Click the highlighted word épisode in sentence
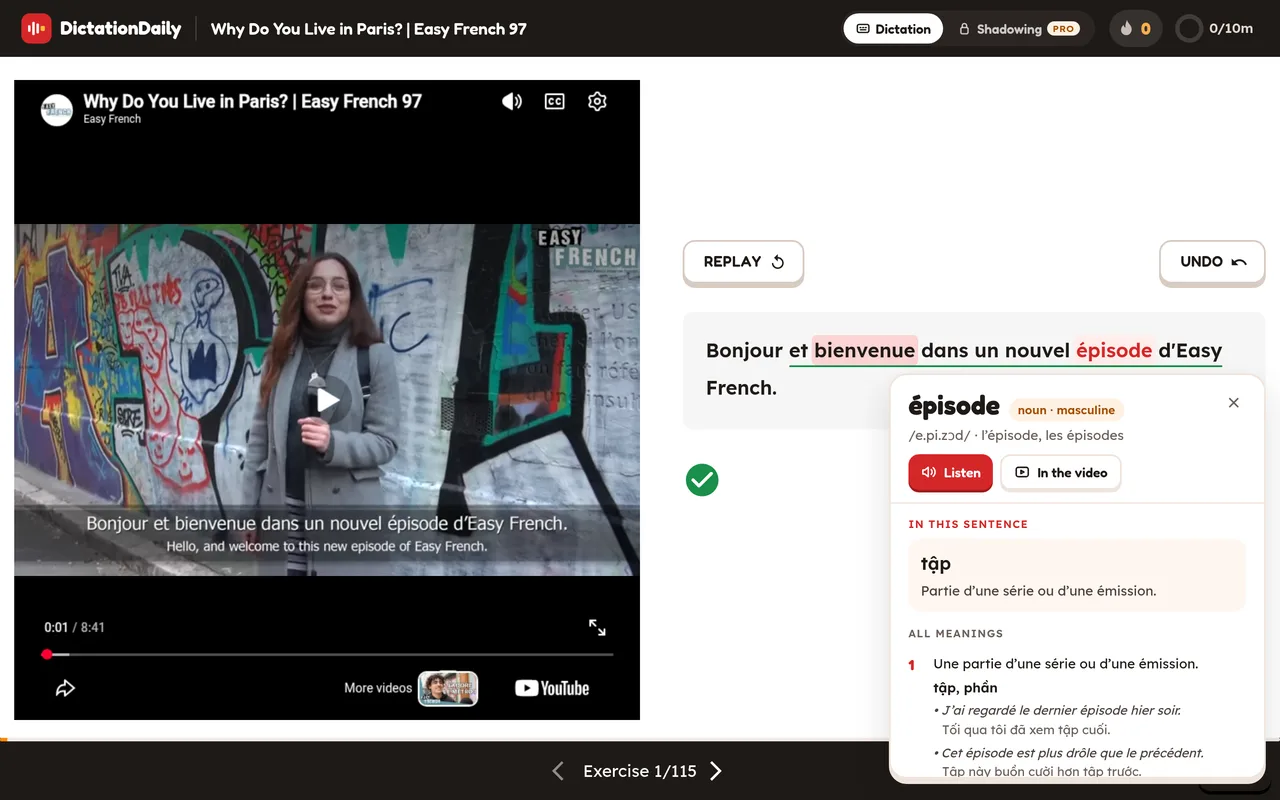This screenshot has height=800, width=1280. click(x=1114, y=350)
